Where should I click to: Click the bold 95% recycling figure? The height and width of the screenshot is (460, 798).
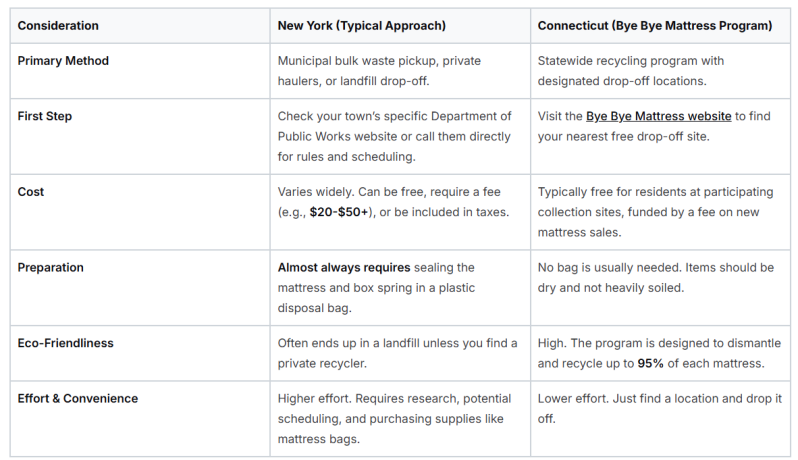click(650, 363)
